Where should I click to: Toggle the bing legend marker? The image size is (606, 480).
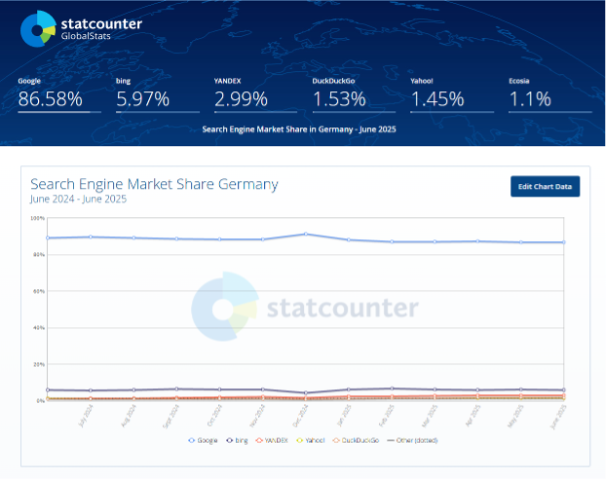pos(229,440)
